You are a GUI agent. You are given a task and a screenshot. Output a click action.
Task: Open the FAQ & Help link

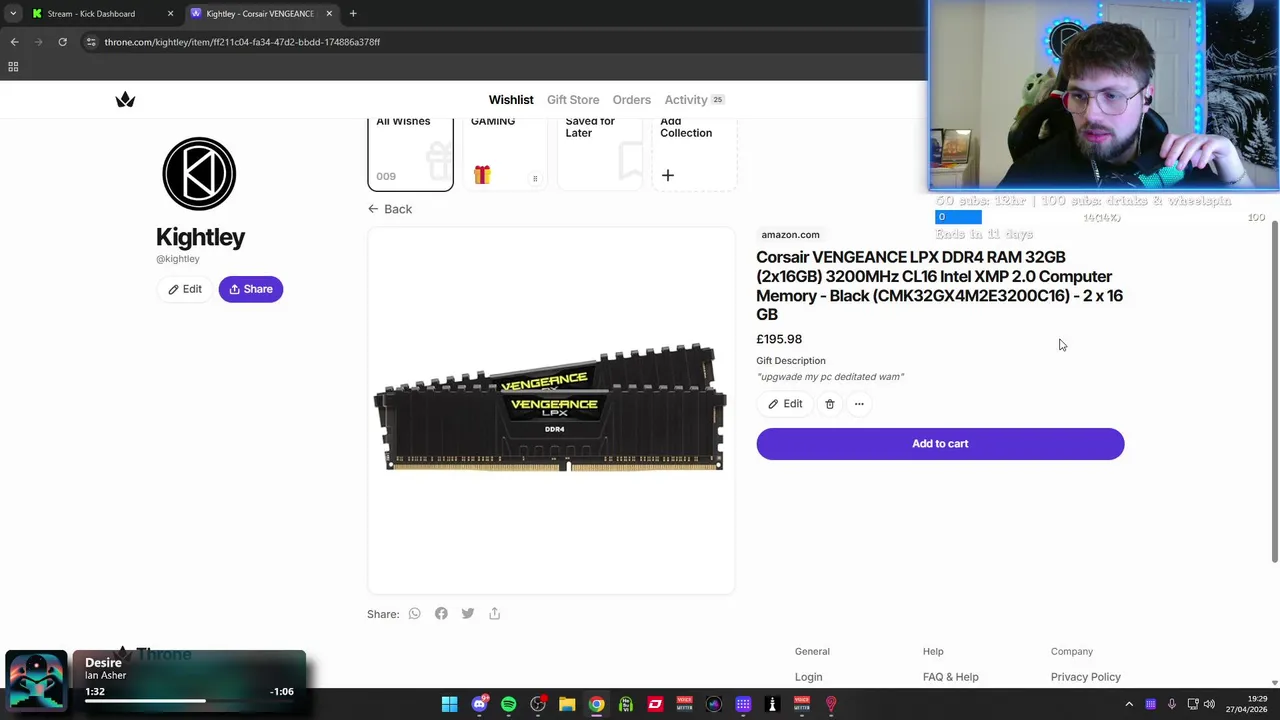click(951, 677)
